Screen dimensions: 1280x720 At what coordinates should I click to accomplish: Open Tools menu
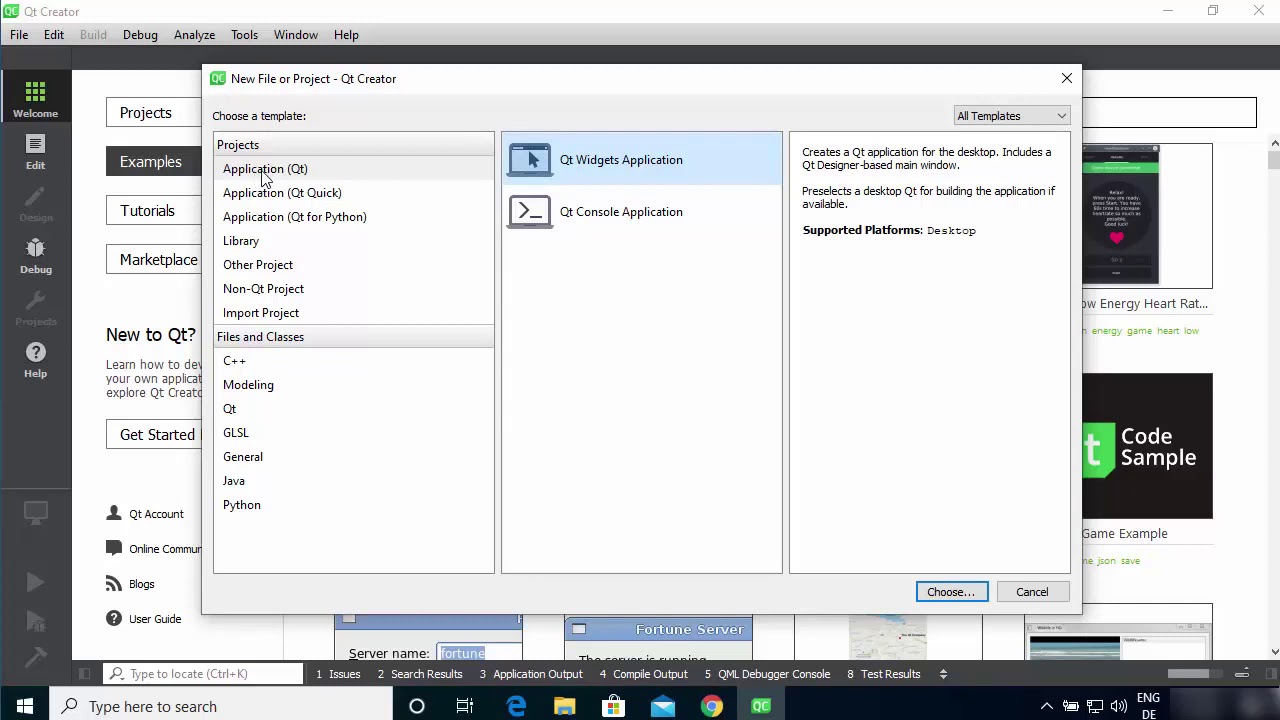point(244,35)
